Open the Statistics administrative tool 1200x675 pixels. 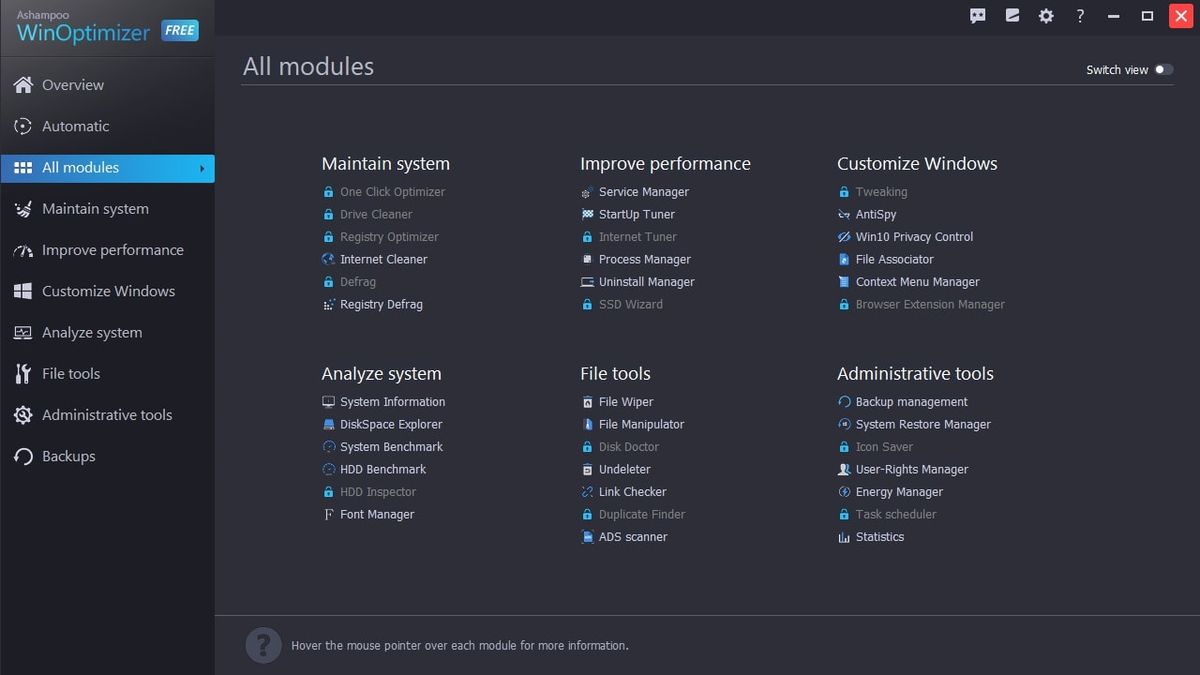(878, 537)
